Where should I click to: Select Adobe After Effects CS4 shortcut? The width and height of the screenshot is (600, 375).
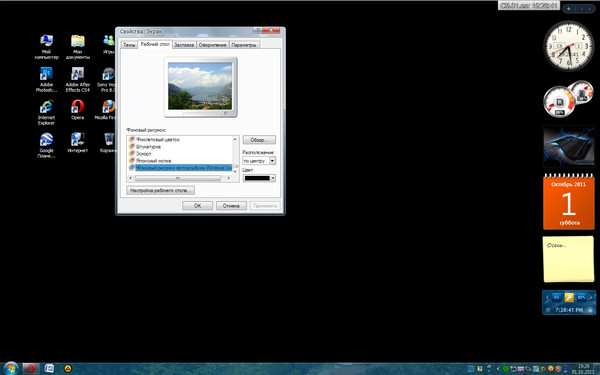click(x=78, y=80)
